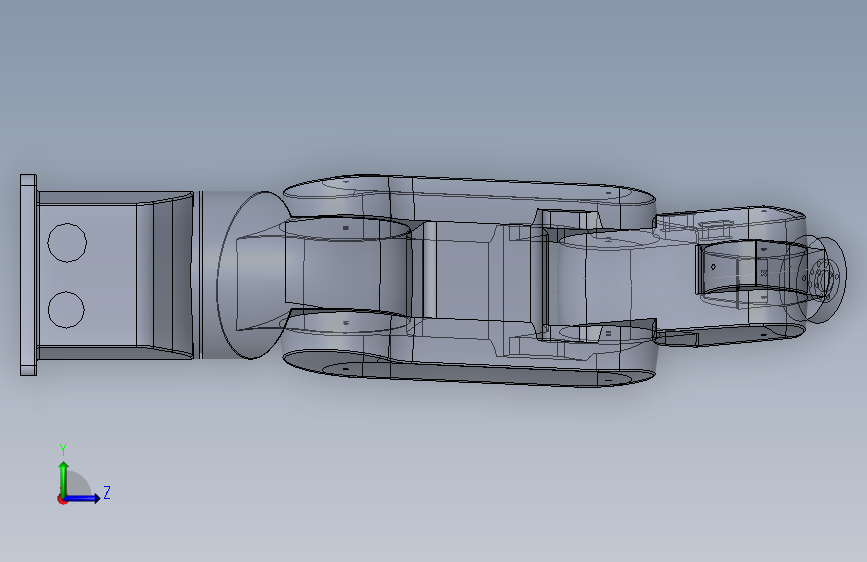This screenshot has height=562, width=867.
Task: Click the green Y axis of the triad
Action: [64, 478]
